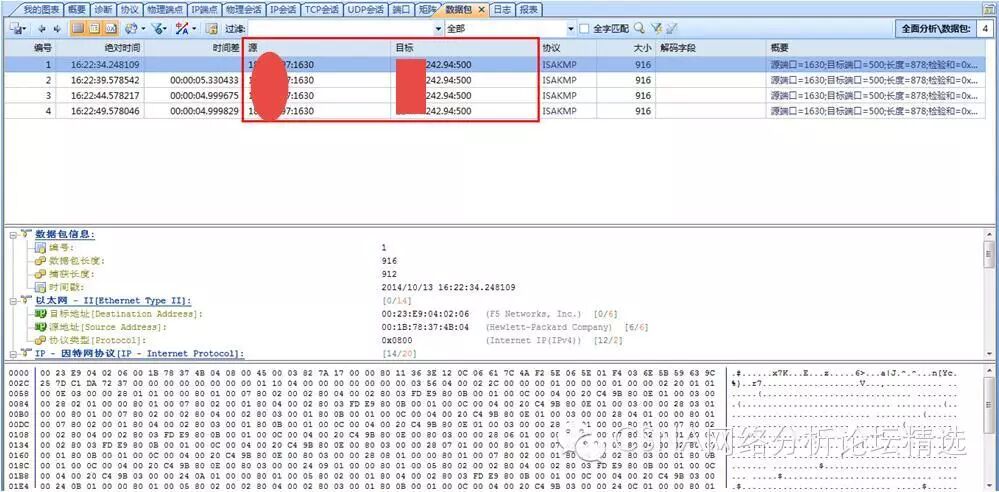This screenshot has width=999, height=492.
Task: Switch to the 概要 tab
Action: click(77, 10)
